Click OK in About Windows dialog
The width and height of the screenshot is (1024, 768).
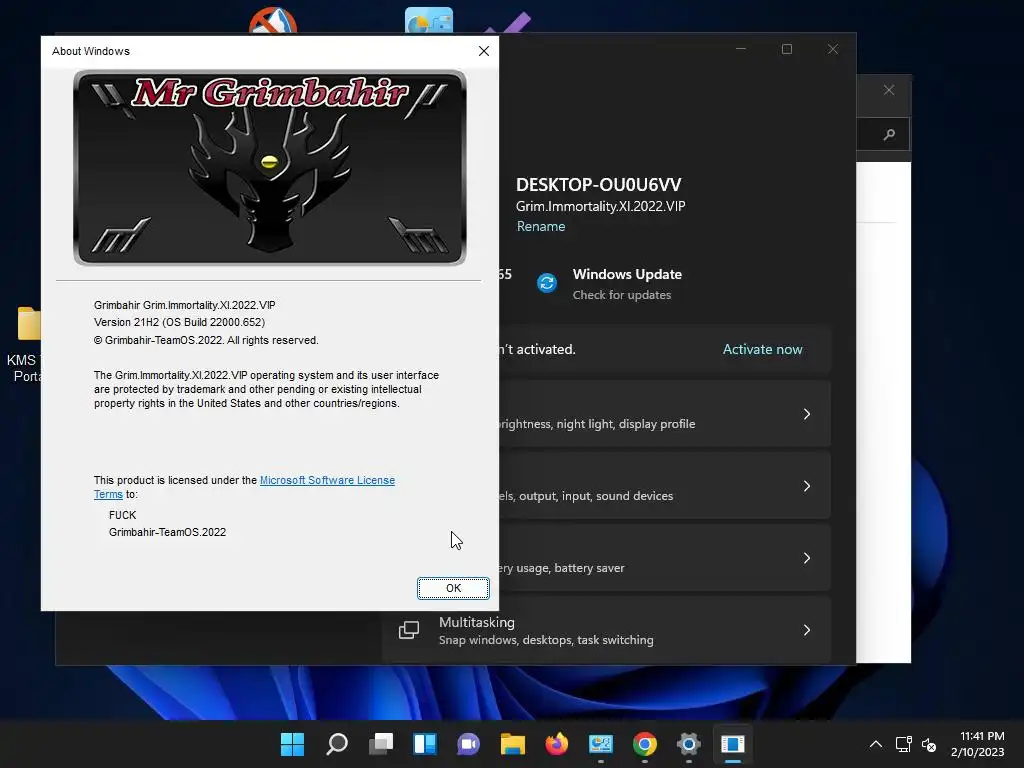pyautogui.click(x=453, y=588)
